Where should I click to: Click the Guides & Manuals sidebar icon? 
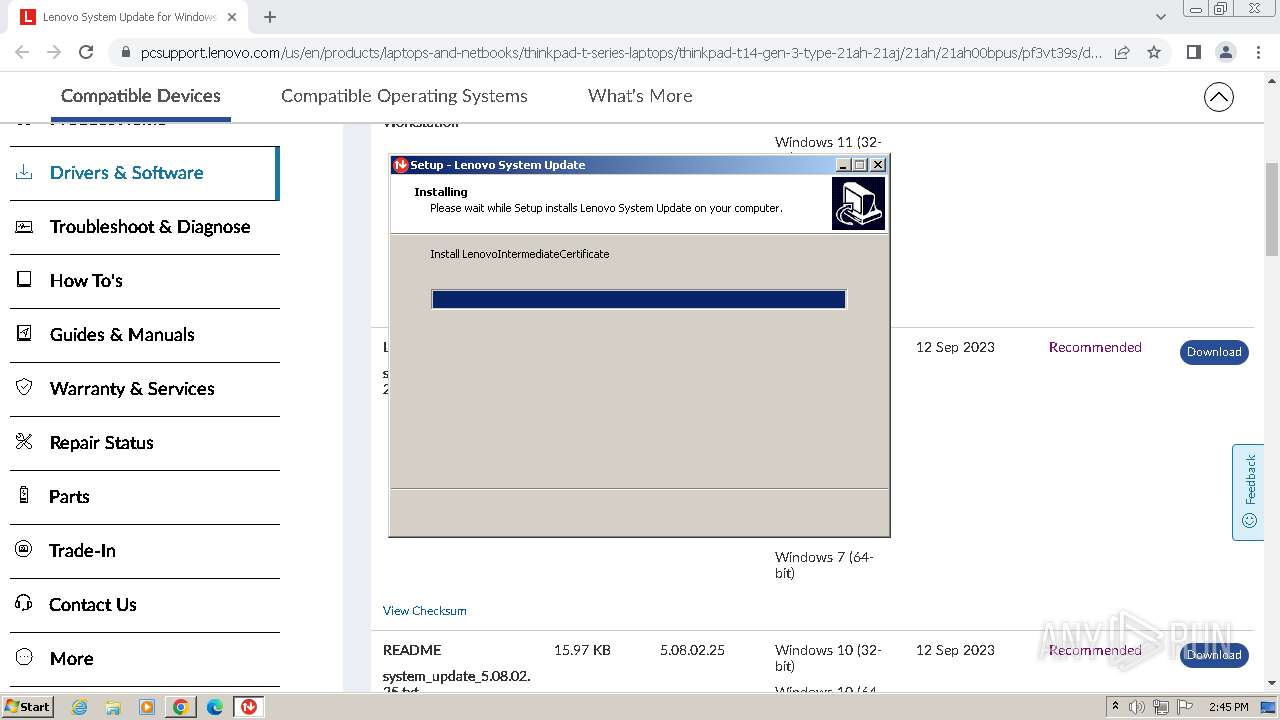pos(24,334)
